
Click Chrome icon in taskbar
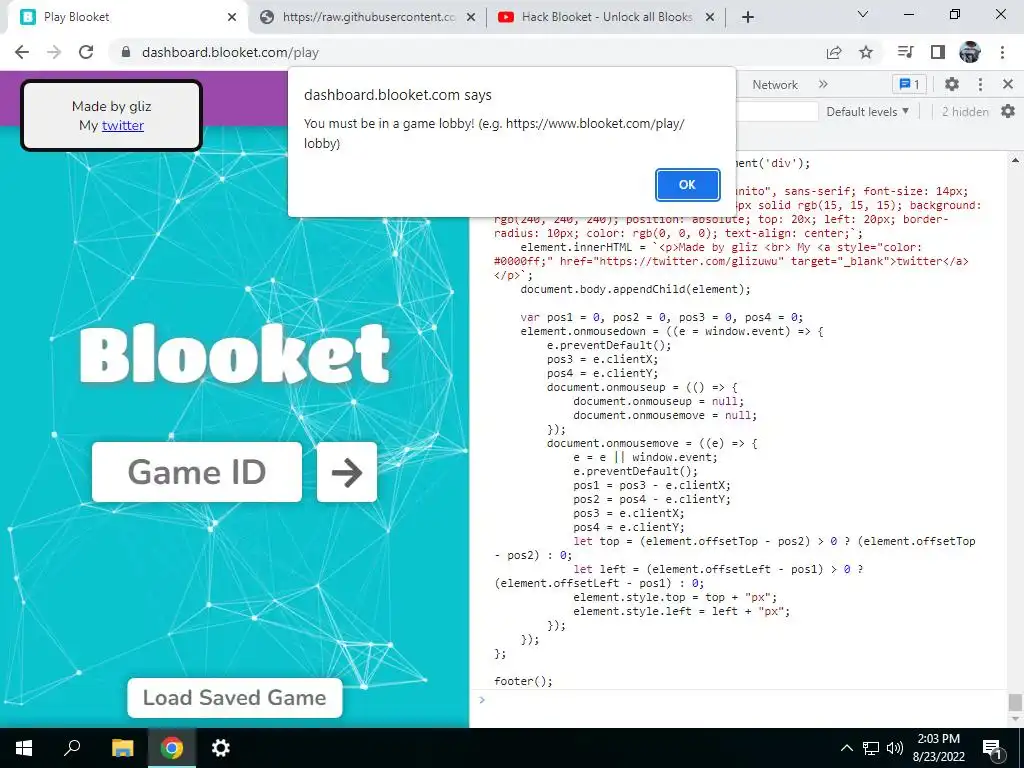click(x=172, y=748)
